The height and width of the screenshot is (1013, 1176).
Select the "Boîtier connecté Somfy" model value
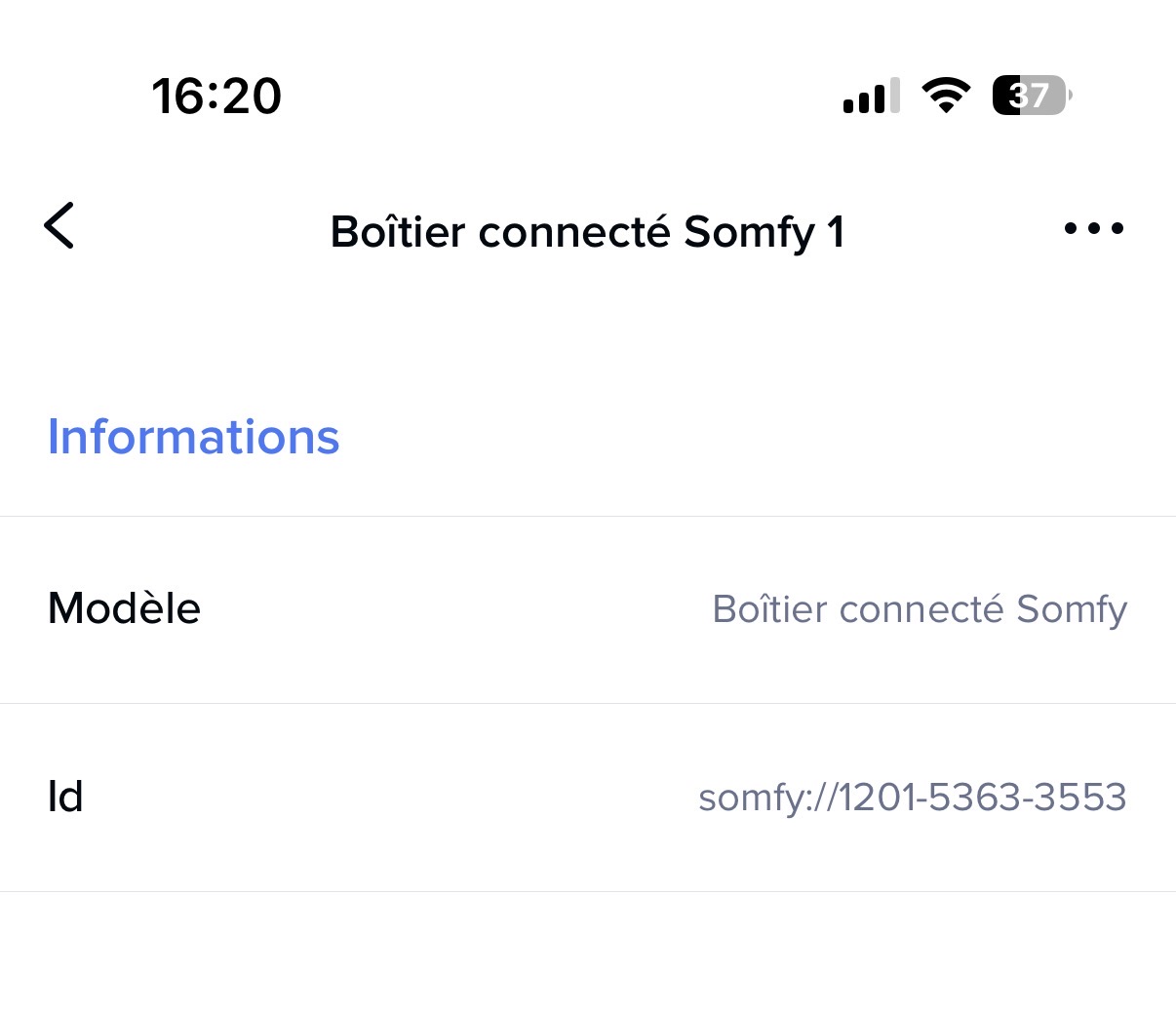pyautogui.click(x=920, y=609)
